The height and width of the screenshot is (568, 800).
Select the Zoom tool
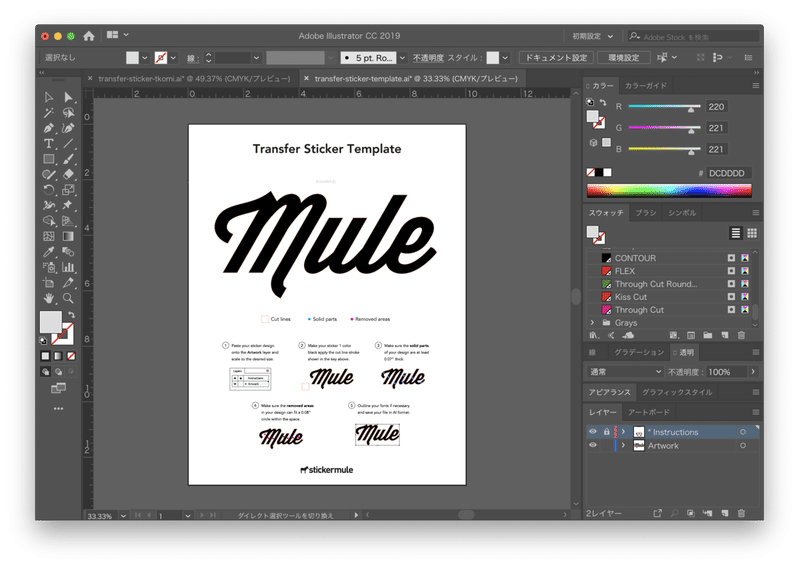(68, 298)
